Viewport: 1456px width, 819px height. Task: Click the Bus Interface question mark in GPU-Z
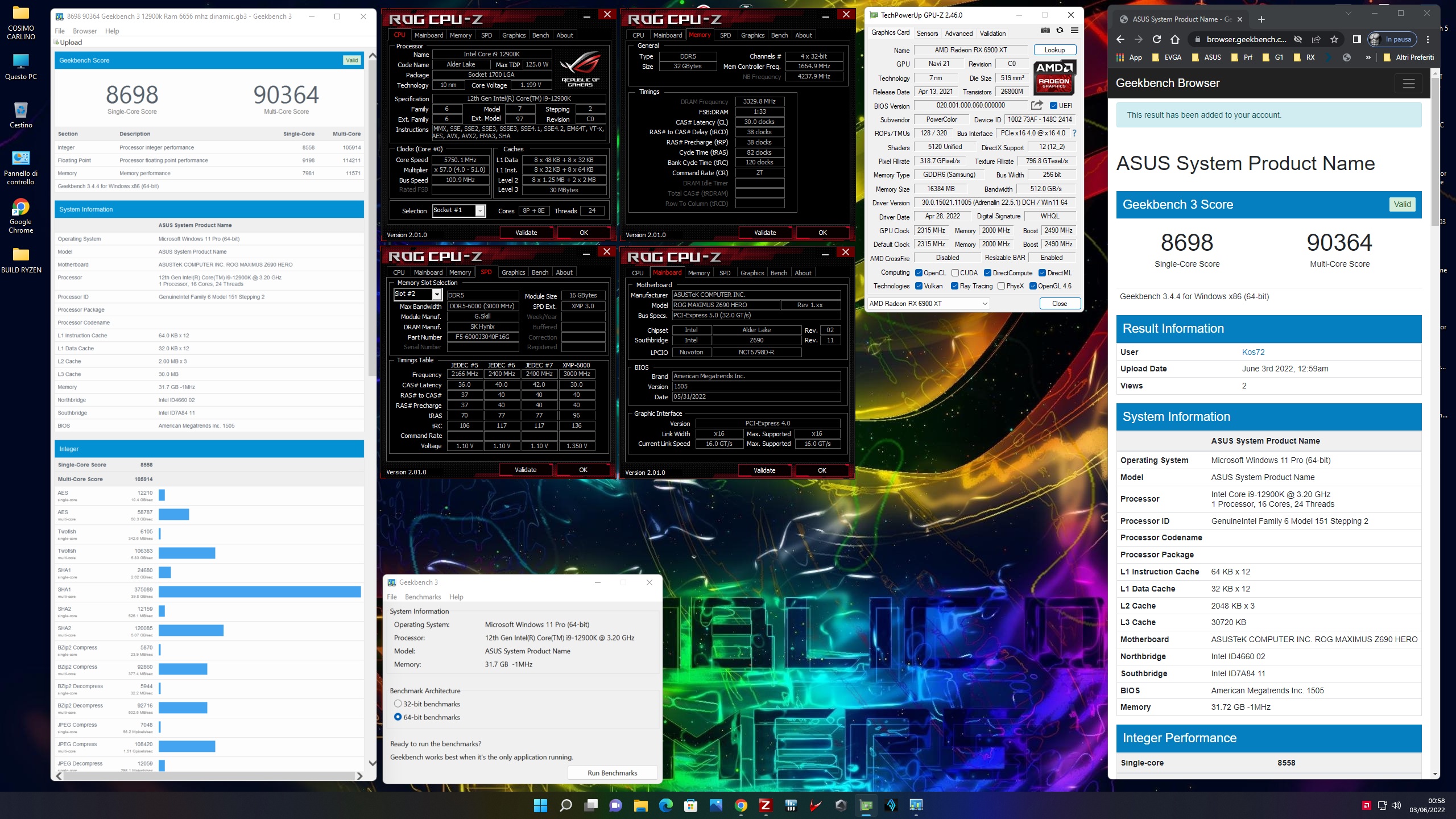[x=1074, y=133]
